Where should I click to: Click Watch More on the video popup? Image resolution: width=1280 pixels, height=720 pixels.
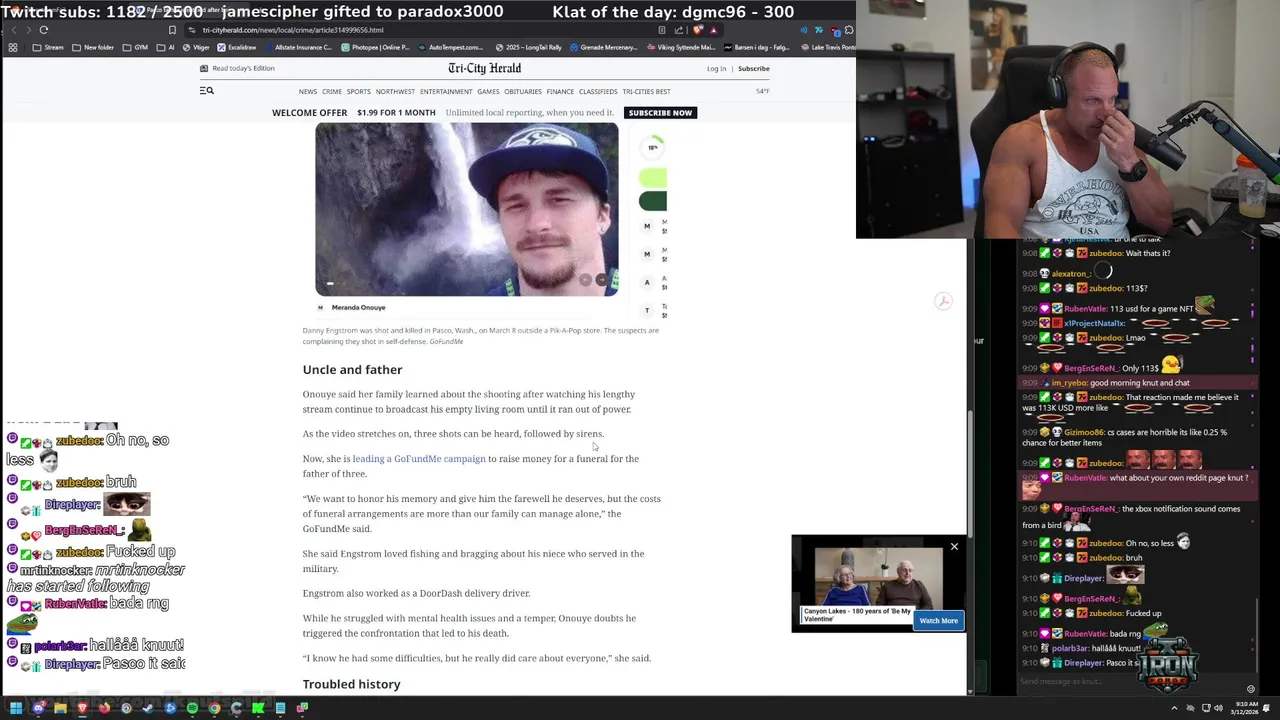(938, 621)
